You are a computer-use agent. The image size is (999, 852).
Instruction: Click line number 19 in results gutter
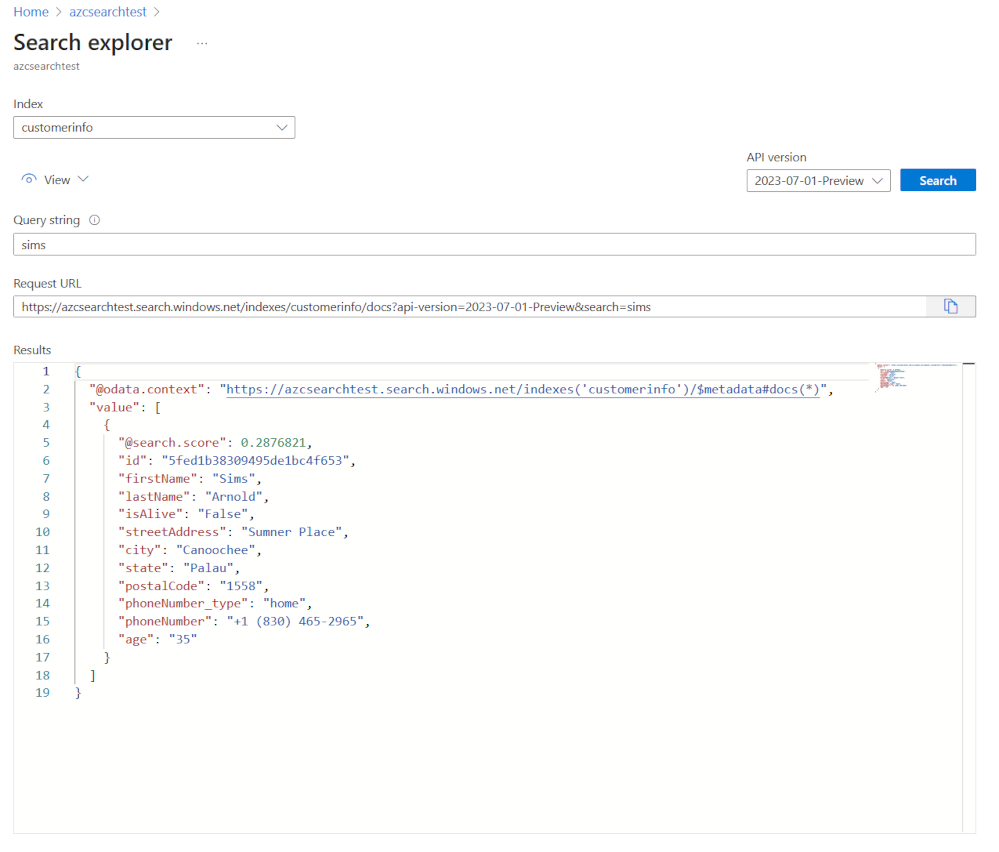point(42,692)
